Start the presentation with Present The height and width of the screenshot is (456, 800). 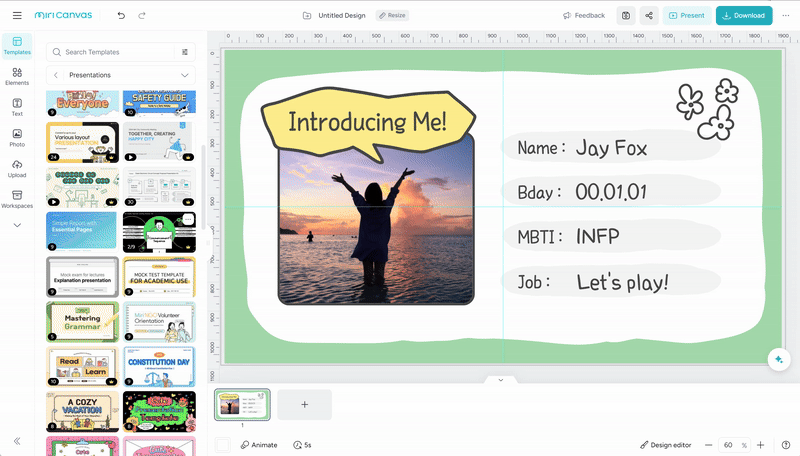687,16
